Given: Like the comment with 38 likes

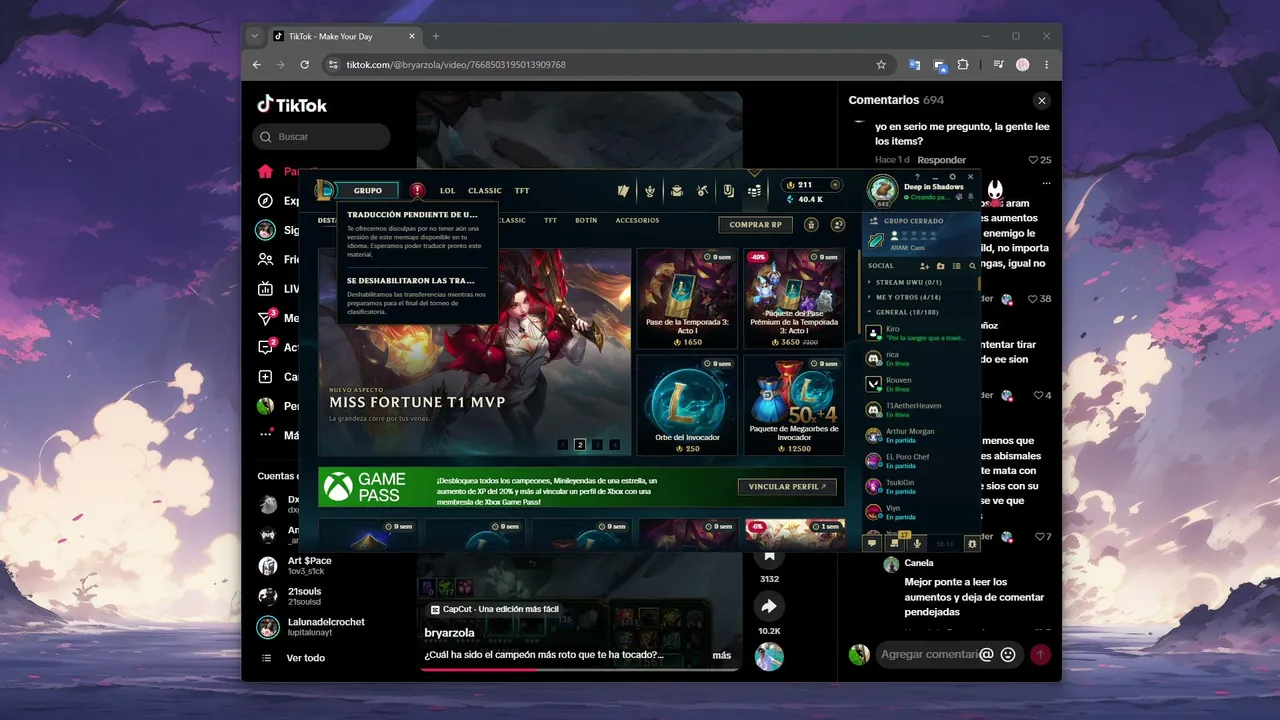Looking at the screenshot, I should tap(1033, 299).
